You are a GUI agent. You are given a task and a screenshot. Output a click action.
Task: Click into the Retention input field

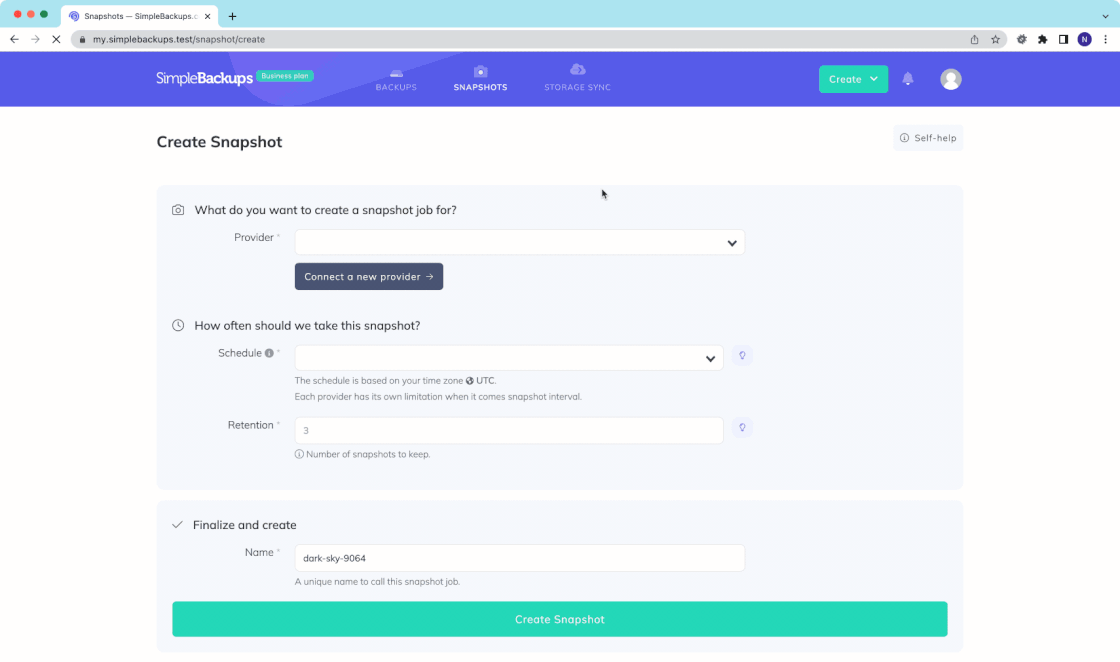point(508,431)
